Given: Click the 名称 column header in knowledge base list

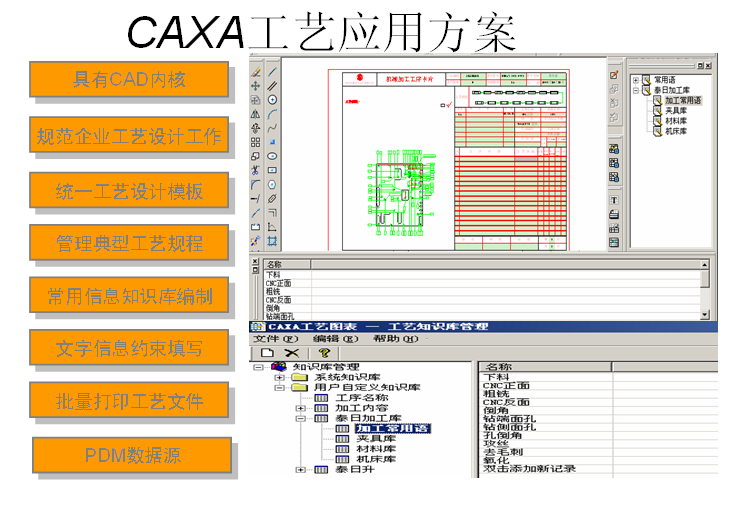Looking at the screenshot, I should 545,367.
